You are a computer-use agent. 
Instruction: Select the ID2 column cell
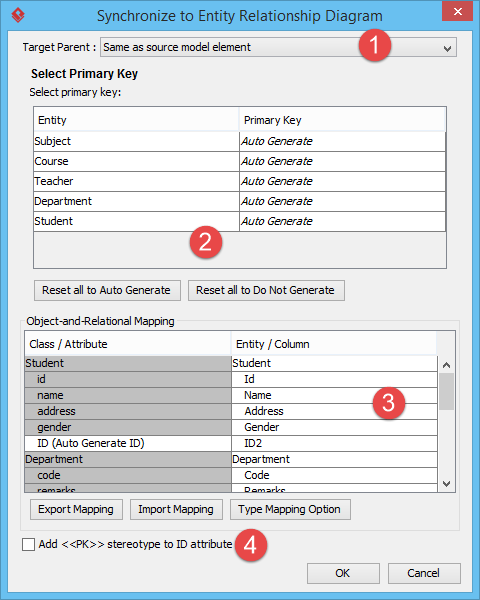334,443
